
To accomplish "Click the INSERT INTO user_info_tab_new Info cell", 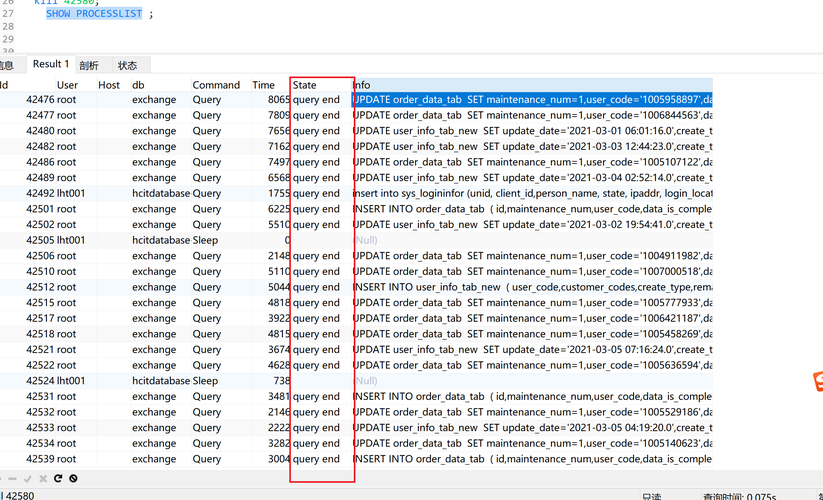I will [x=532, y=288].
